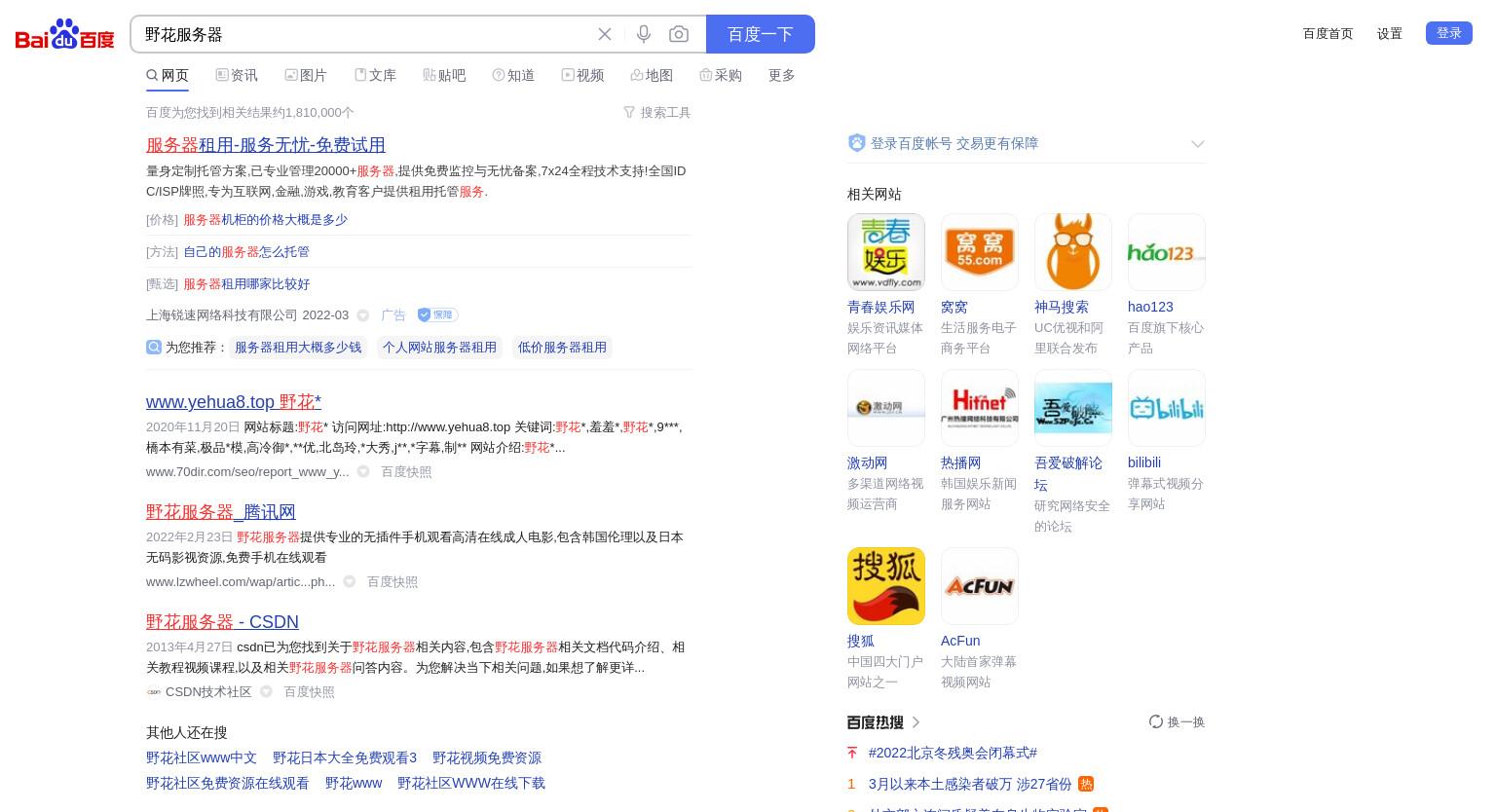
Task: Open the CSDN source logo icon
Action: click(x=154, y=692)
